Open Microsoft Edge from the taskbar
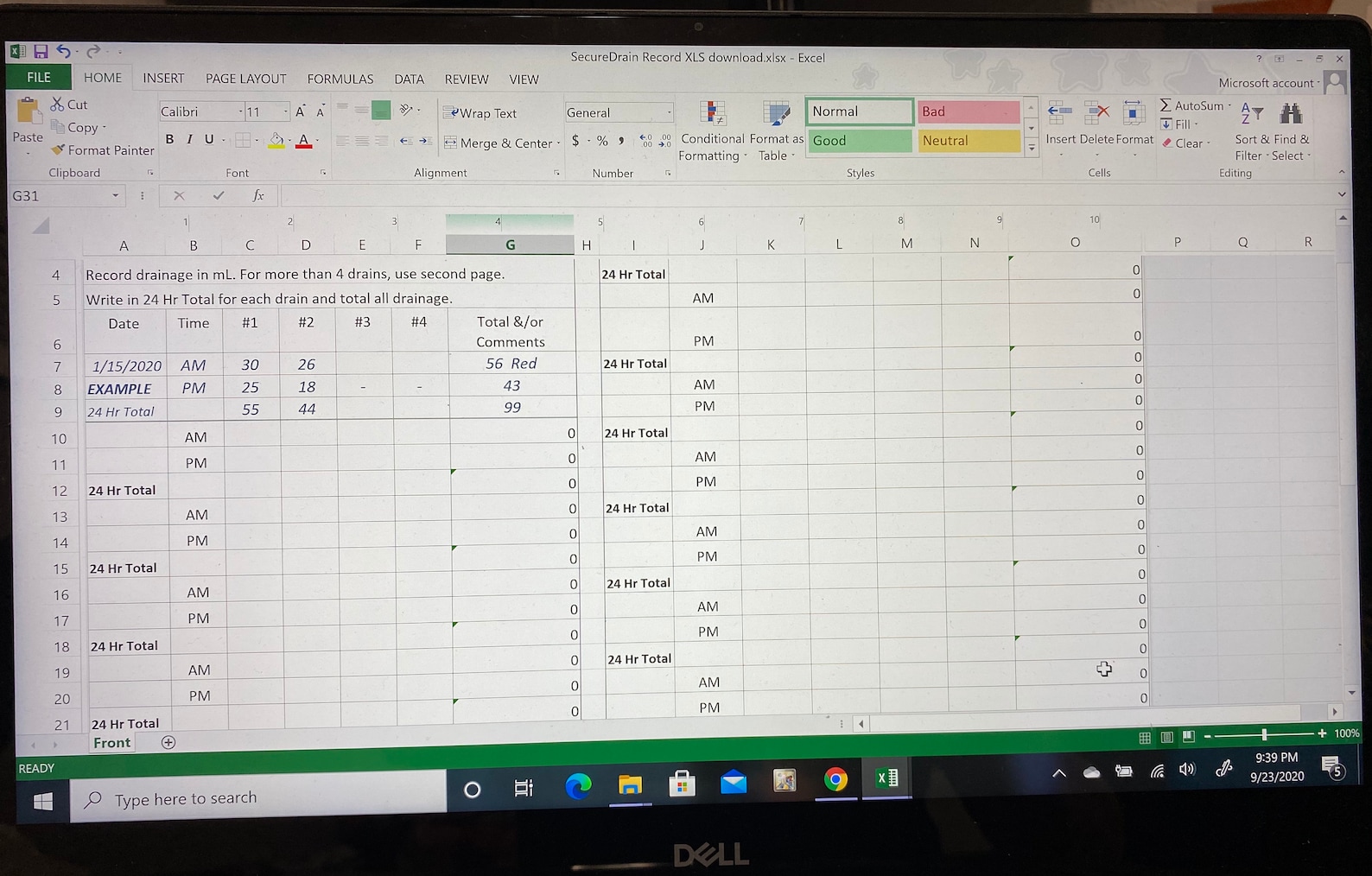1372x876 pixels. point(578,786)
